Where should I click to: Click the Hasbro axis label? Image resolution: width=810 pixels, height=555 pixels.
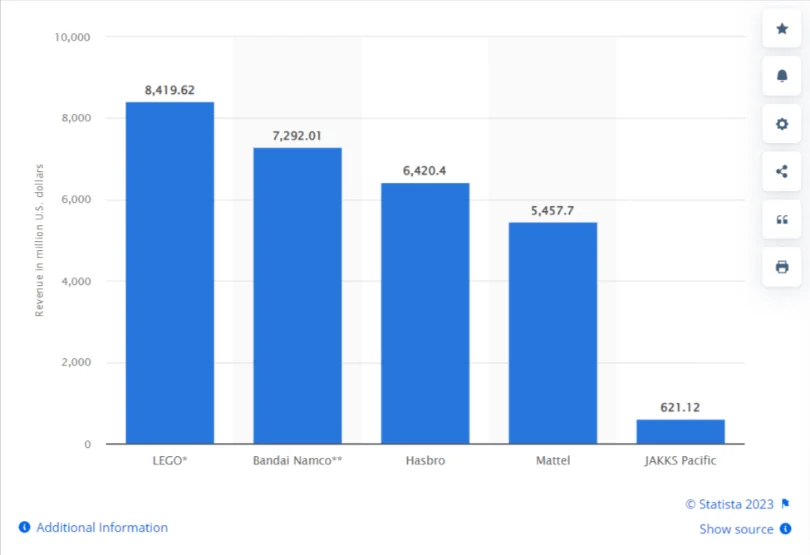[x=425, y=460]
